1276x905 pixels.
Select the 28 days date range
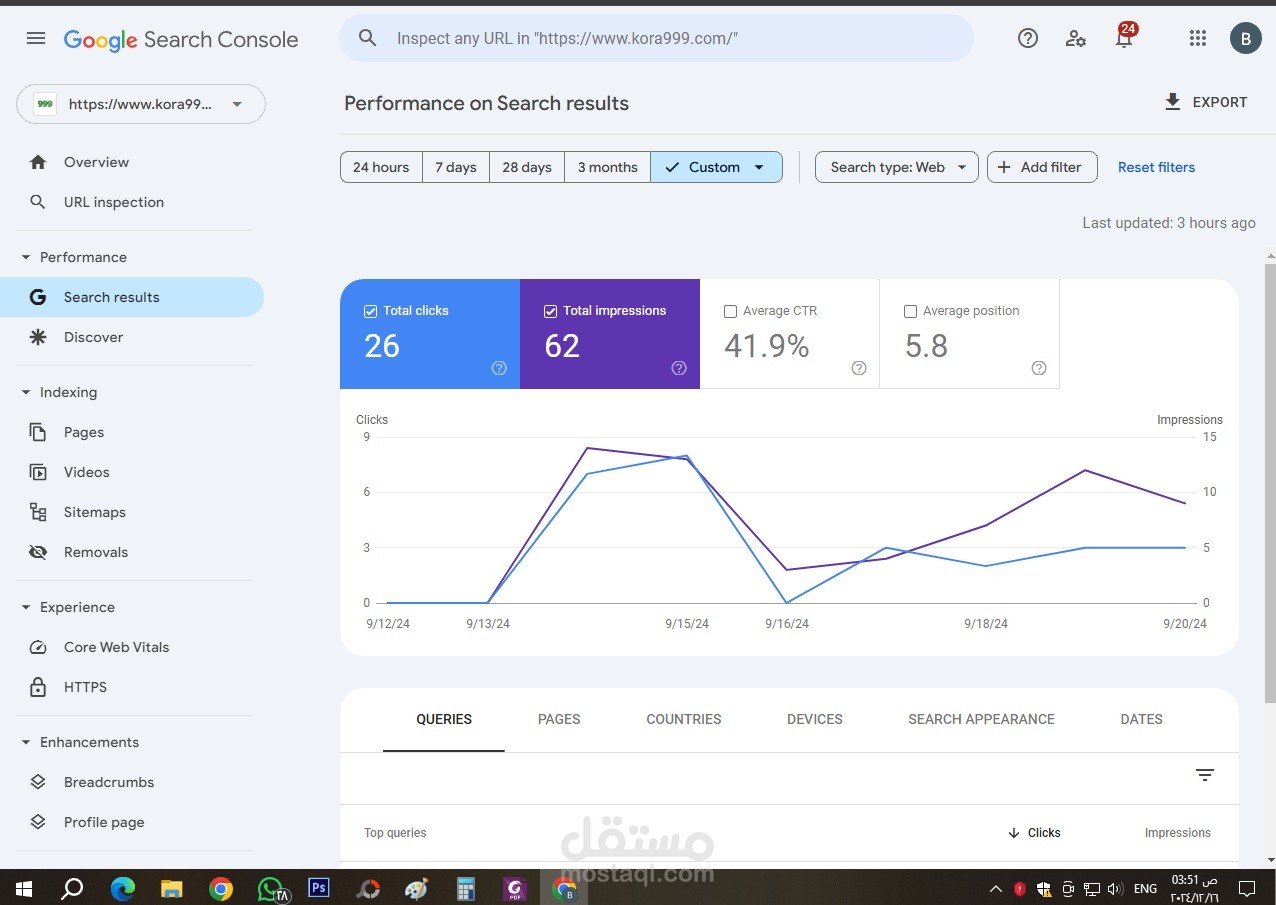click(527, 167)
